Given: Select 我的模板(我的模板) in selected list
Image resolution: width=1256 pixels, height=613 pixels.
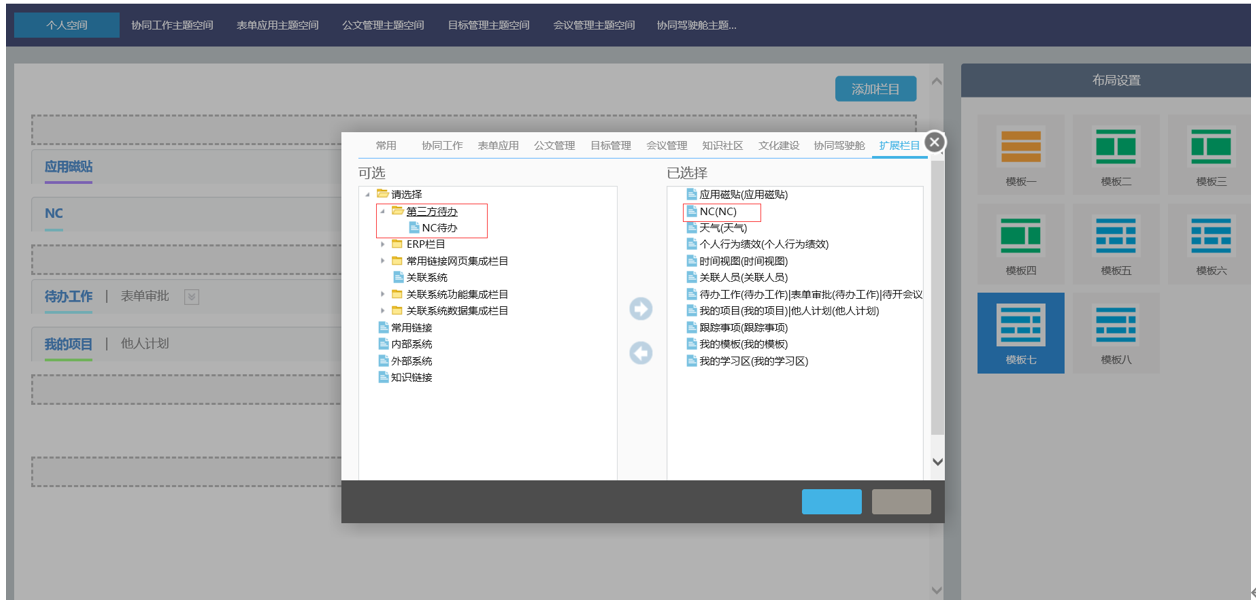Looking at the screenshot, I should [743, 344].
